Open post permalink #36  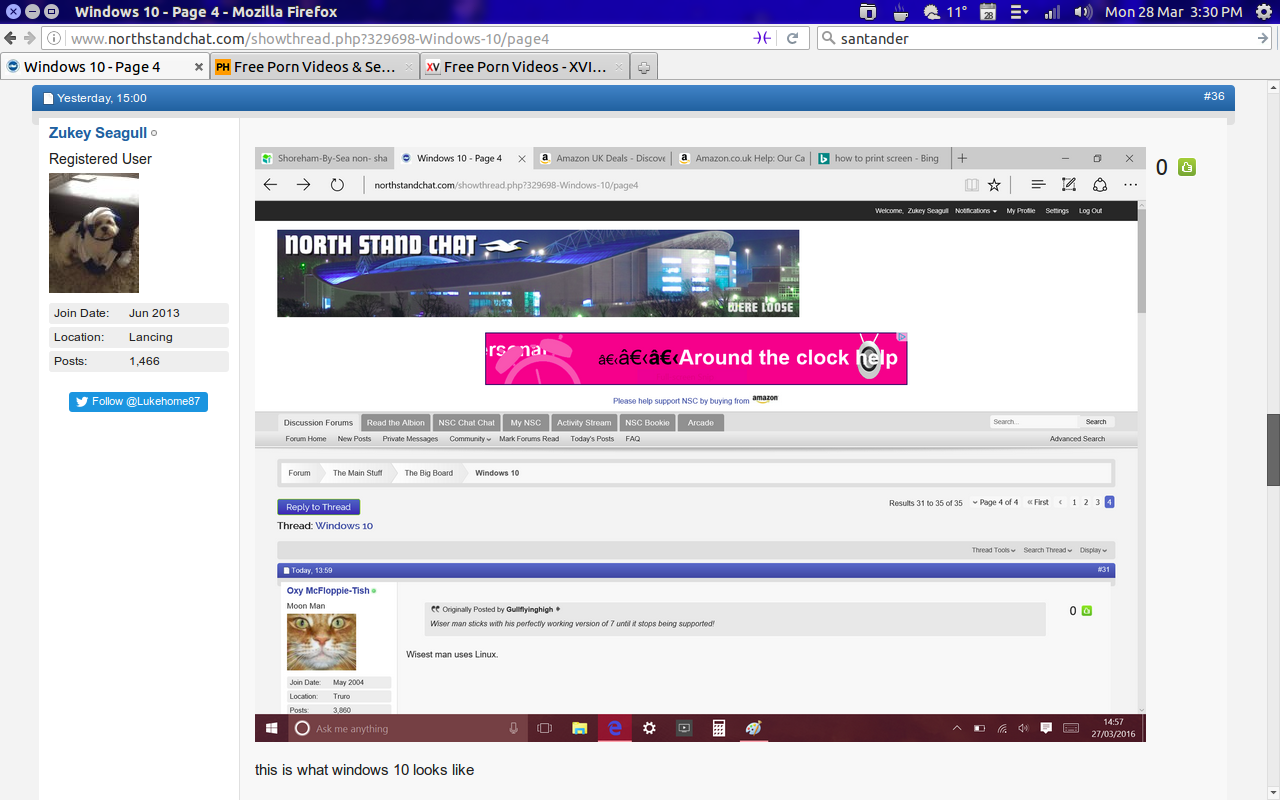tap(1214, 97)
